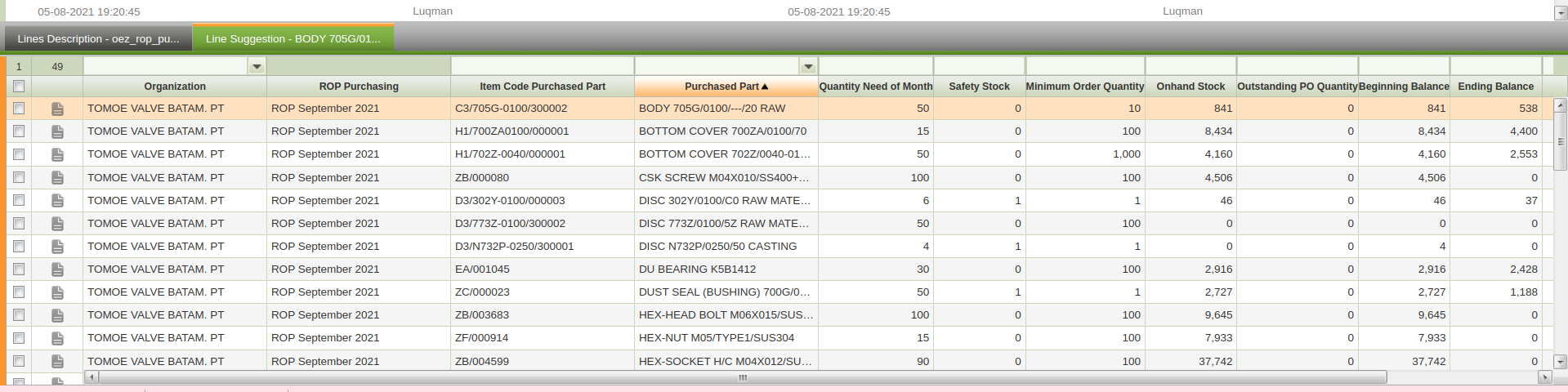
Task: Select the Line Suggestion tab
Action: 293,39
